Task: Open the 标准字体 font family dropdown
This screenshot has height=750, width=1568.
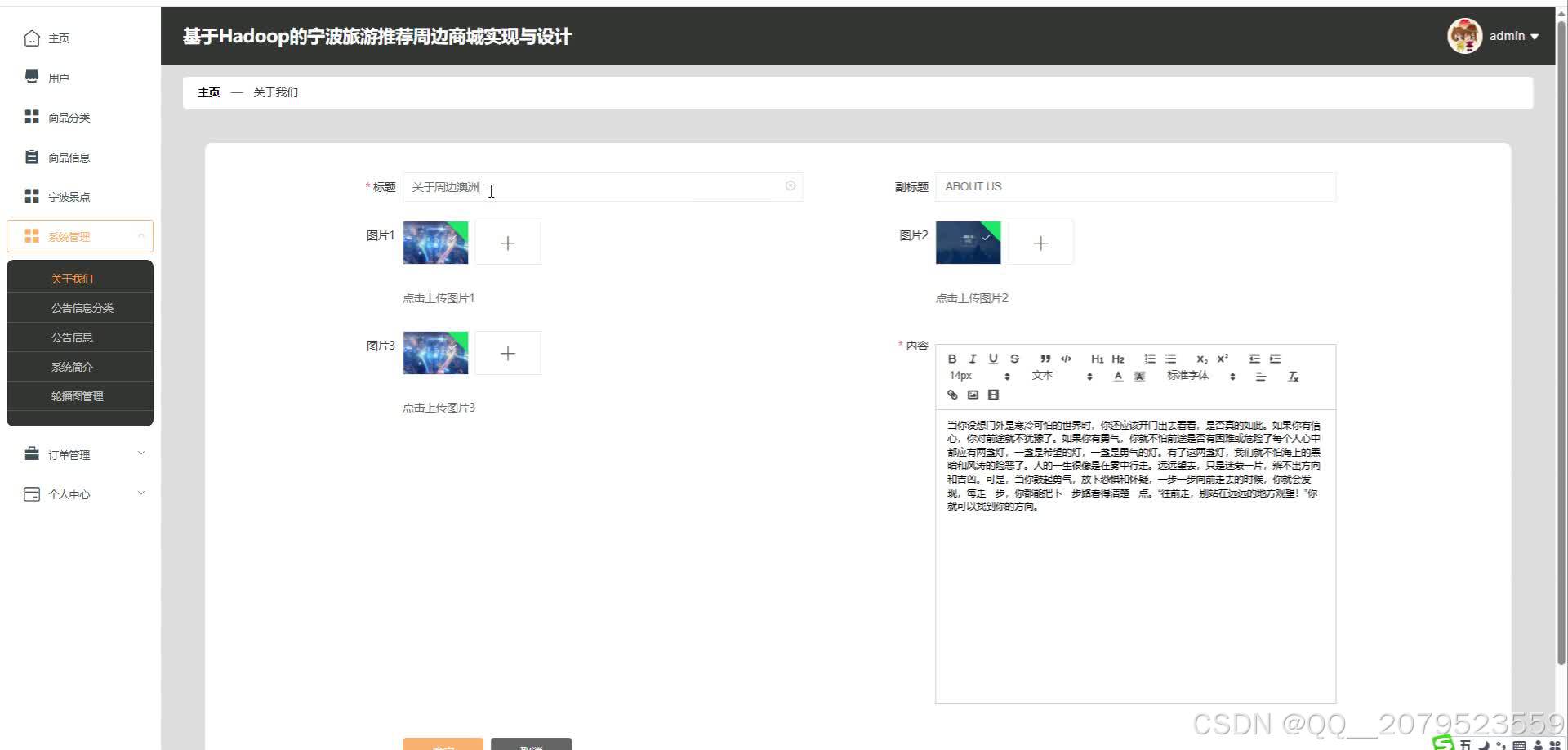Action: pyautogui.click(x=1188, y=376)
